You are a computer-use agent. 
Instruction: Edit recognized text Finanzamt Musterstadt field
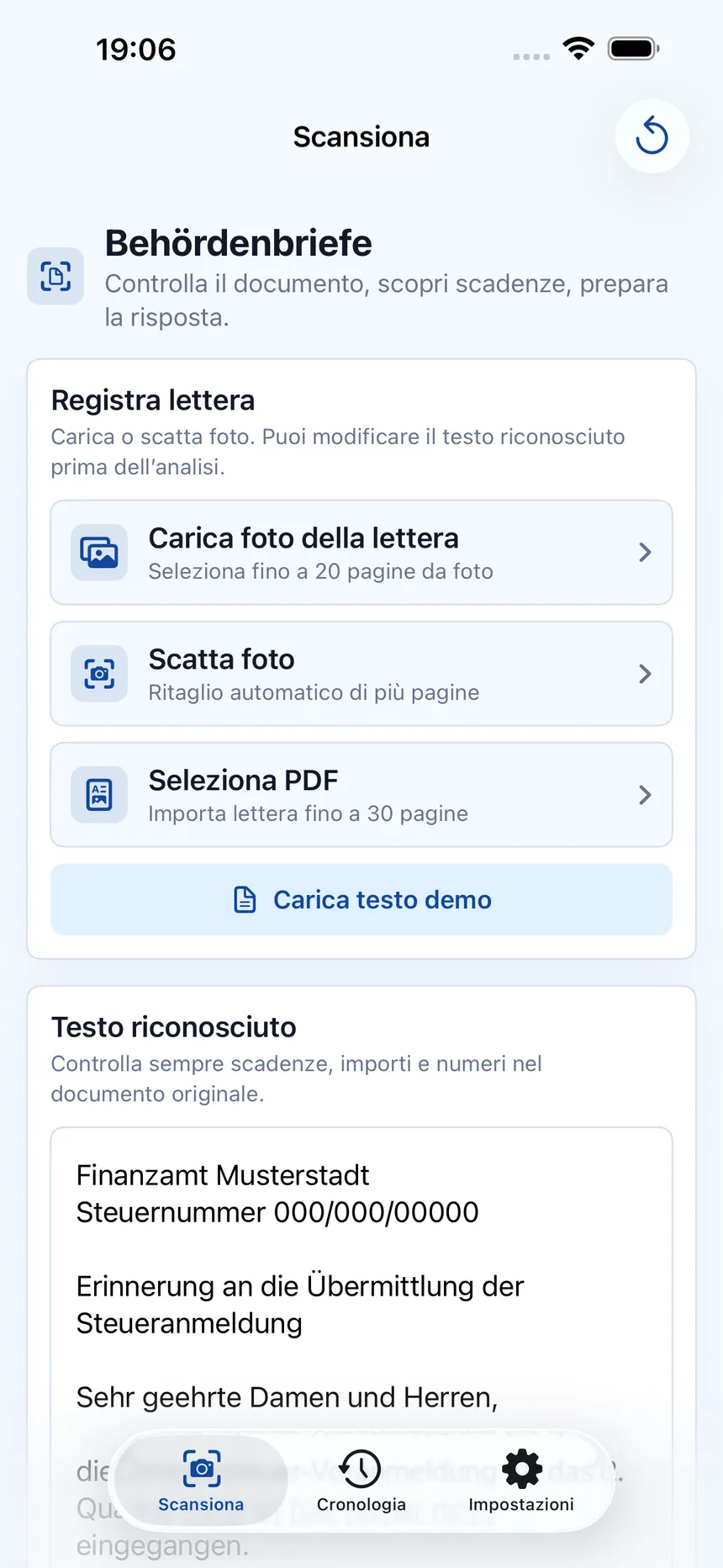point(361,1346)
